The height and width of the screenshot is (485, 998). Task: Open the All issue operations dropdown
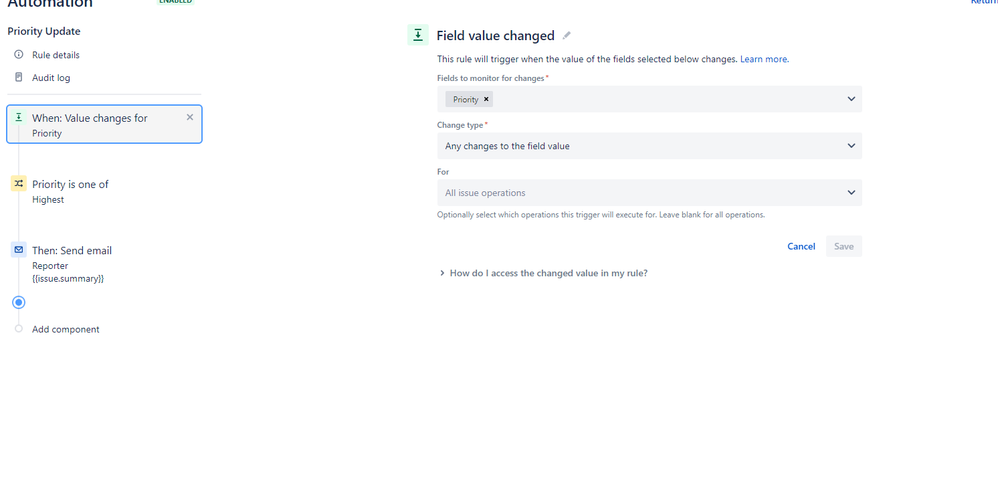pos(649,193)
